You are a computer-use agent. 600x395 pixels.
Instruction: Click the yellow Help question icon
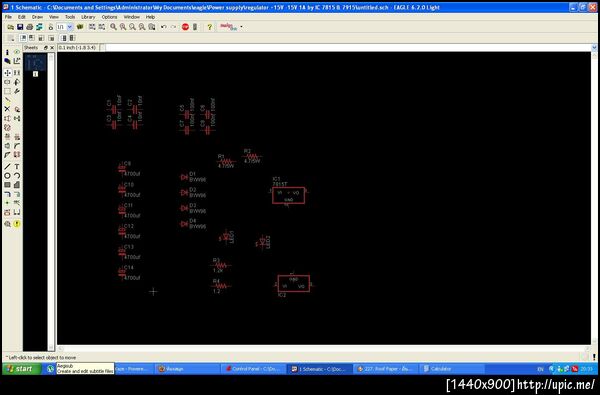click(x=209, y=27)
